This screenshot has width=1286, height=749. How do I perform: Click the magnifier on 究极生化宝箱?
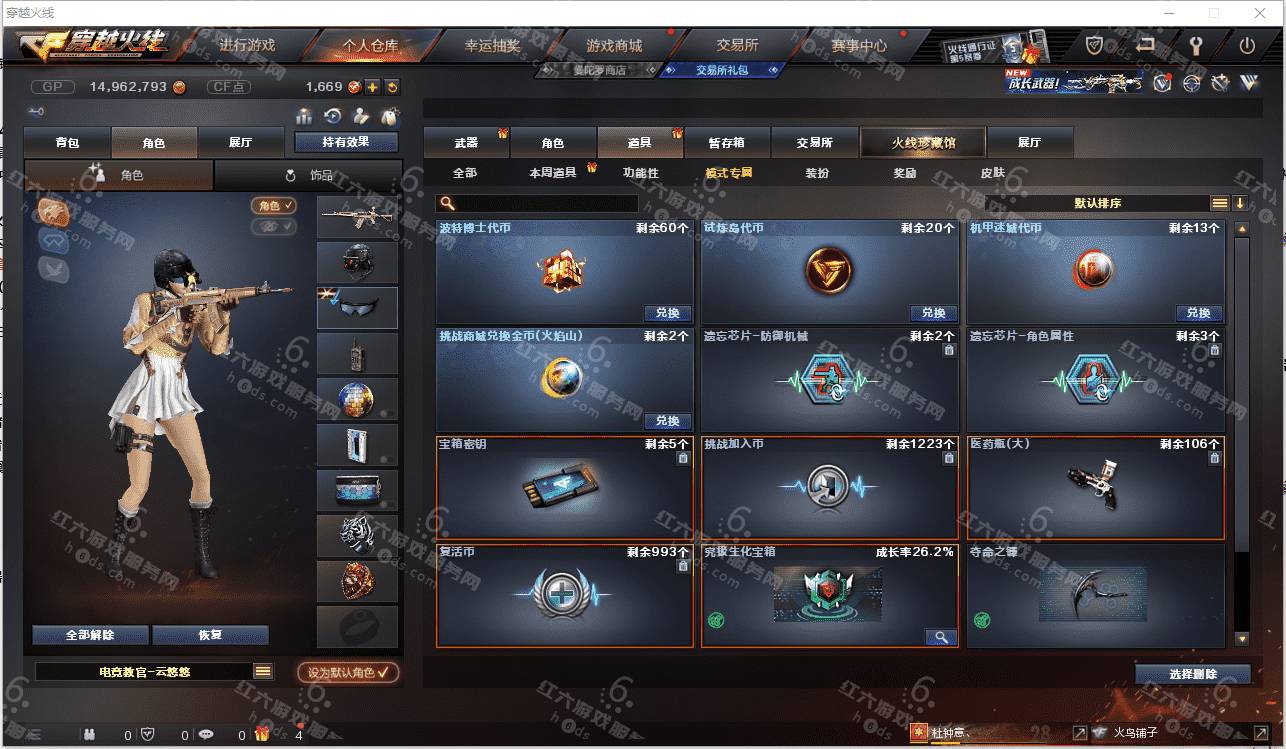(x=941, y=637)
